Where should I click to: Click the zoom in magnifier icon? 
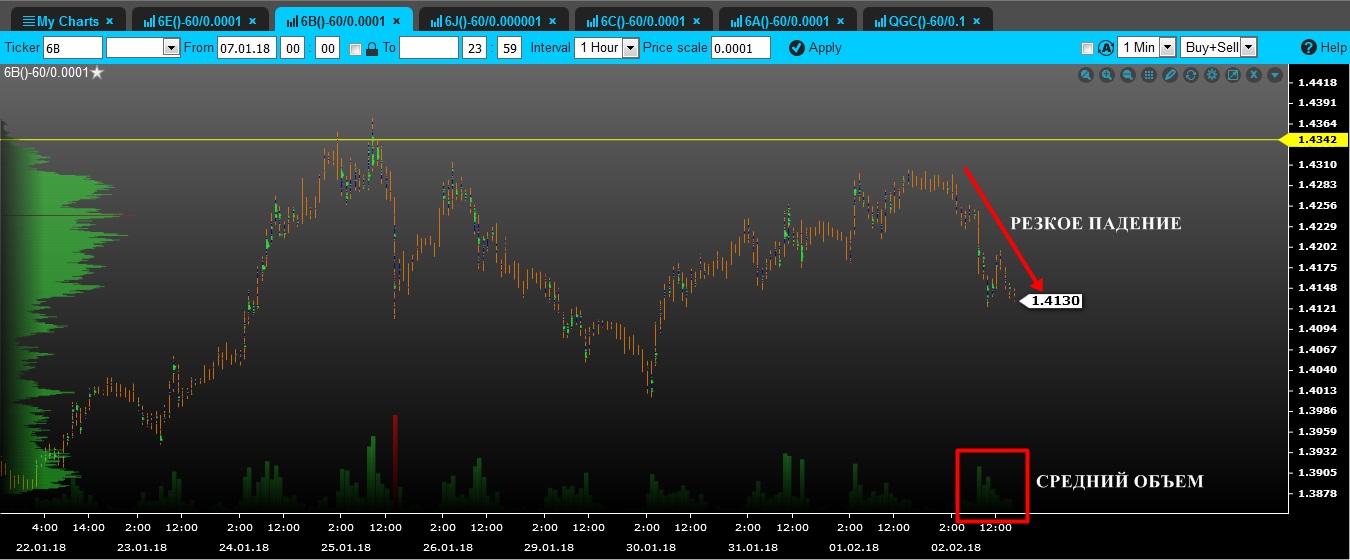1107,75
